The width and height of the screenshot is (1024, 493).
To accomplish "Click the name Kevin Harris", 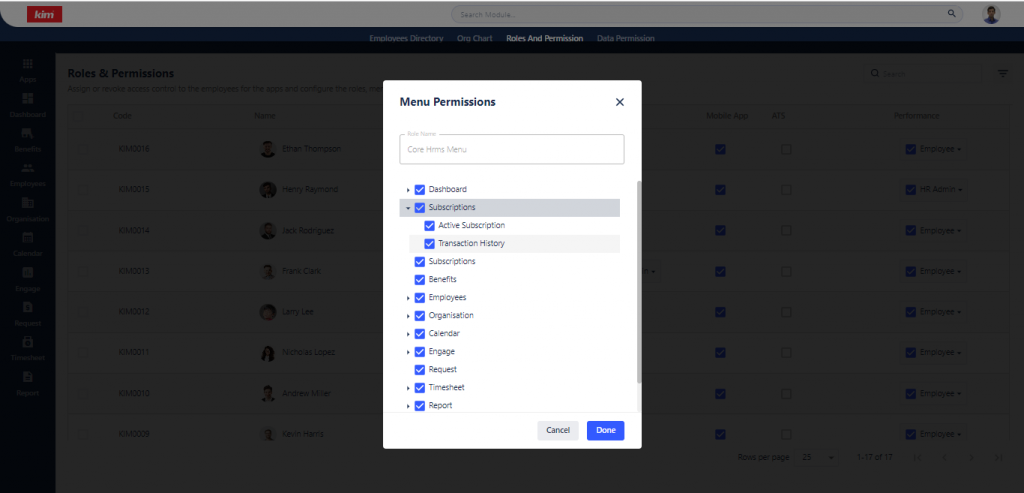I will [302, 434].
